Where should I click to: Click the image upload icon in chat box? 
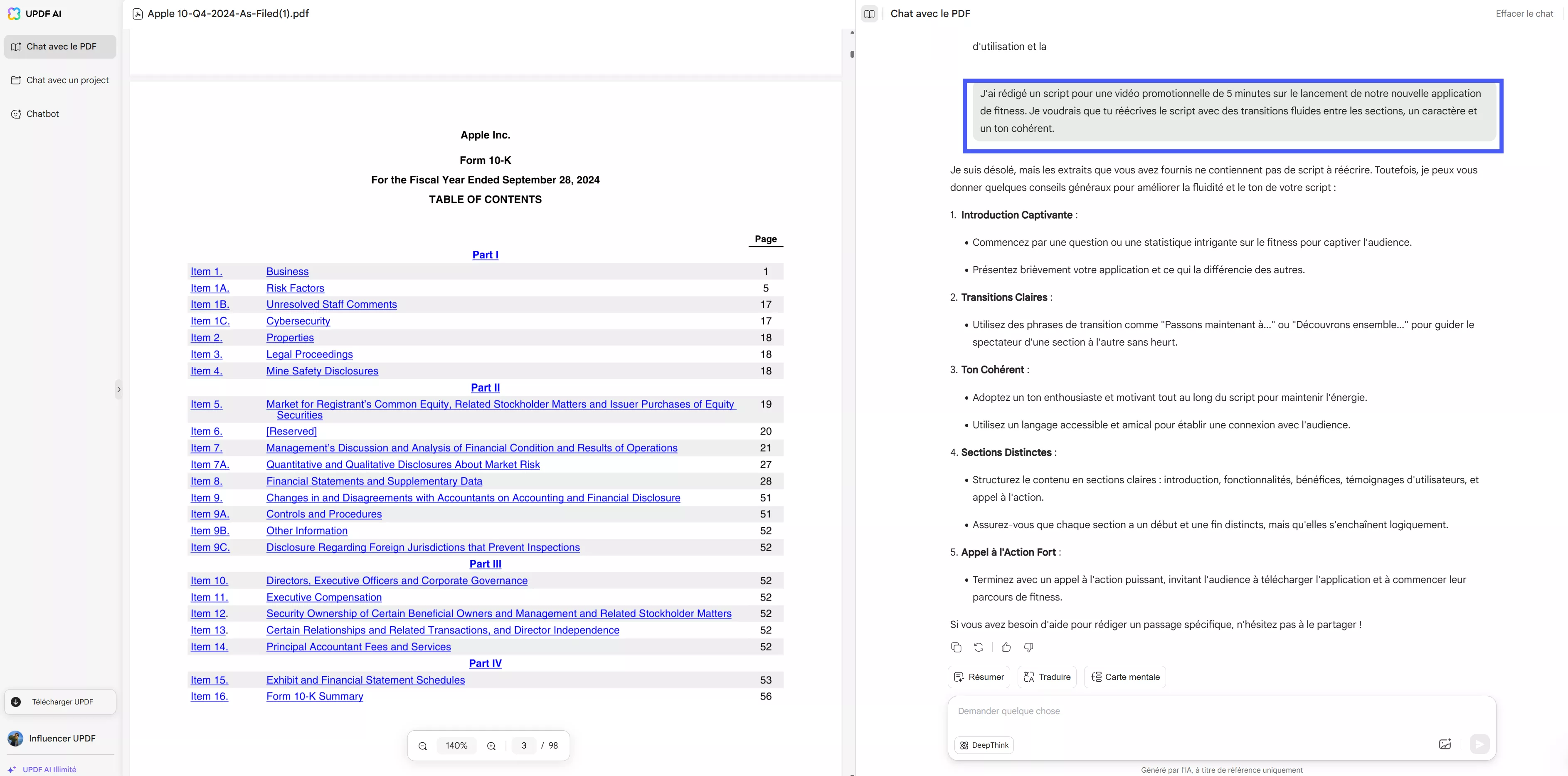click(1445, 744)
